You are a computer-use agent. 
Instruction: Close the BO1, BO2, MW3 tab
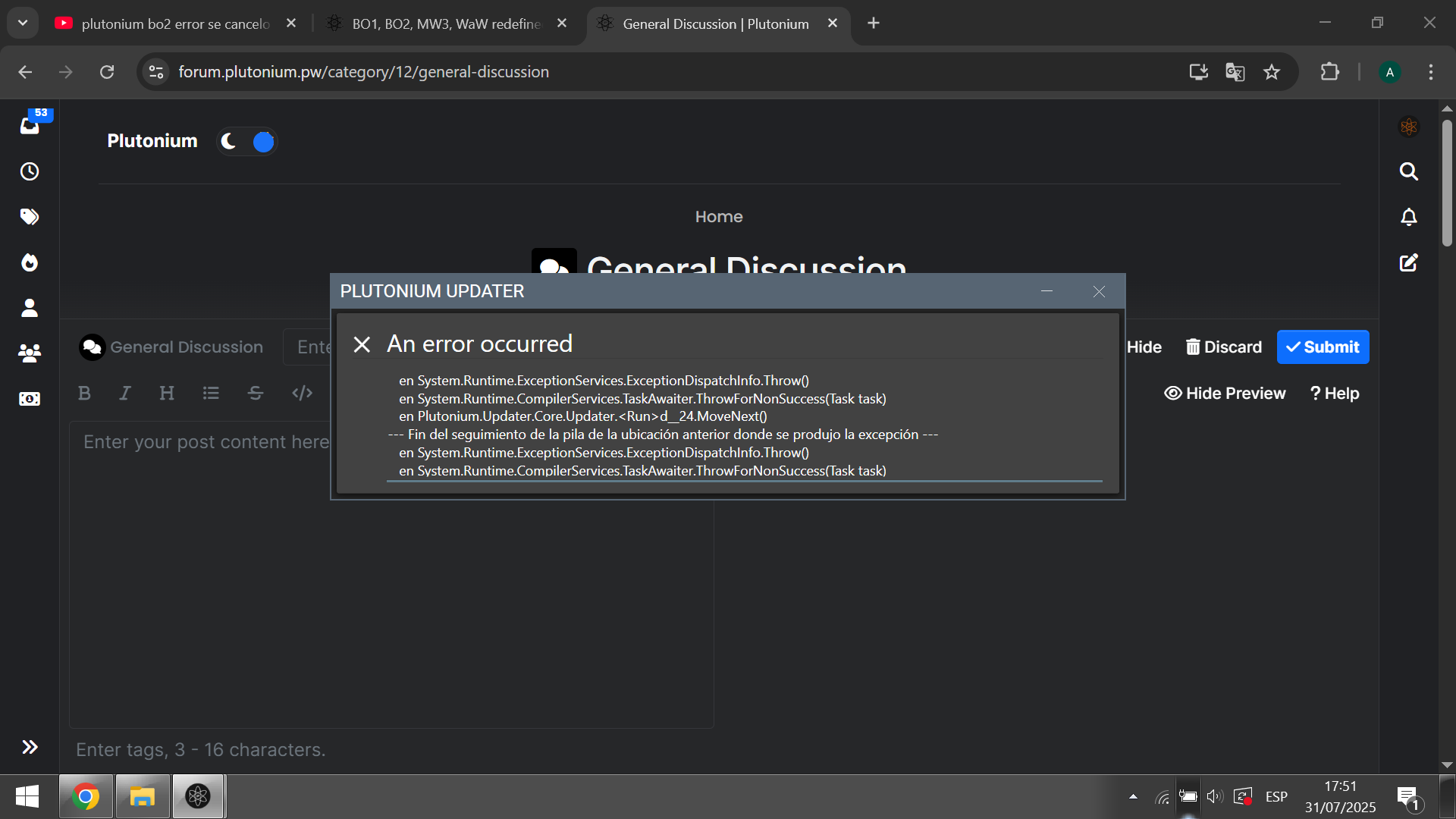pos(562,24)
